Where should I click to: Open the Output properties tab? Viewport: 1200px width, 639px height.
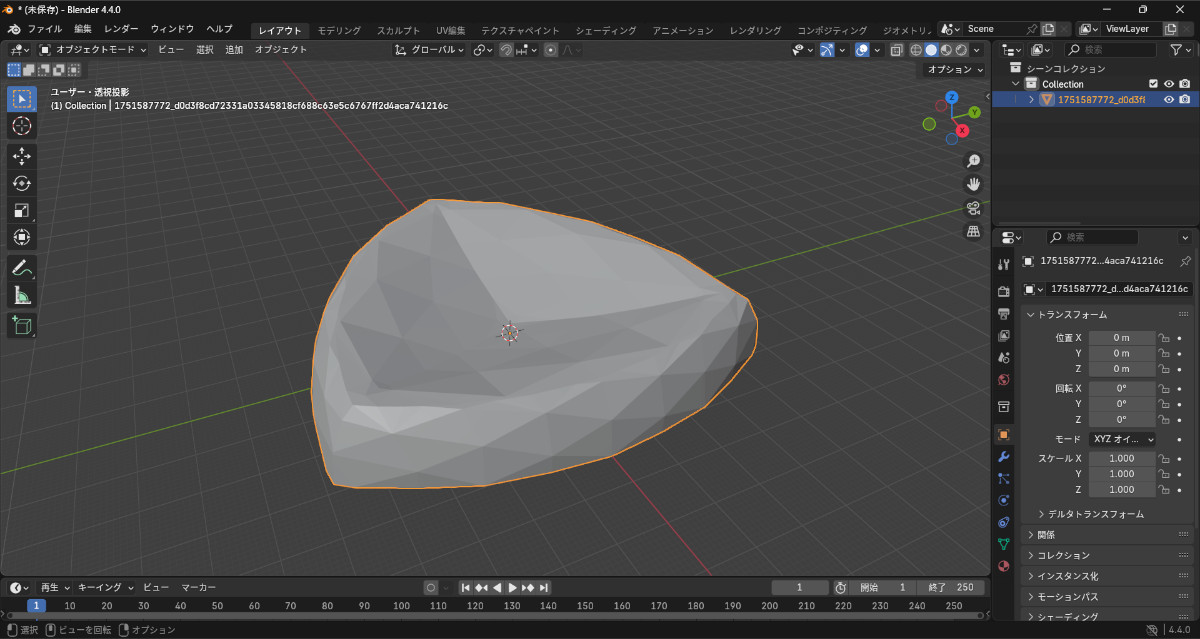click(x=1004, y=313)
